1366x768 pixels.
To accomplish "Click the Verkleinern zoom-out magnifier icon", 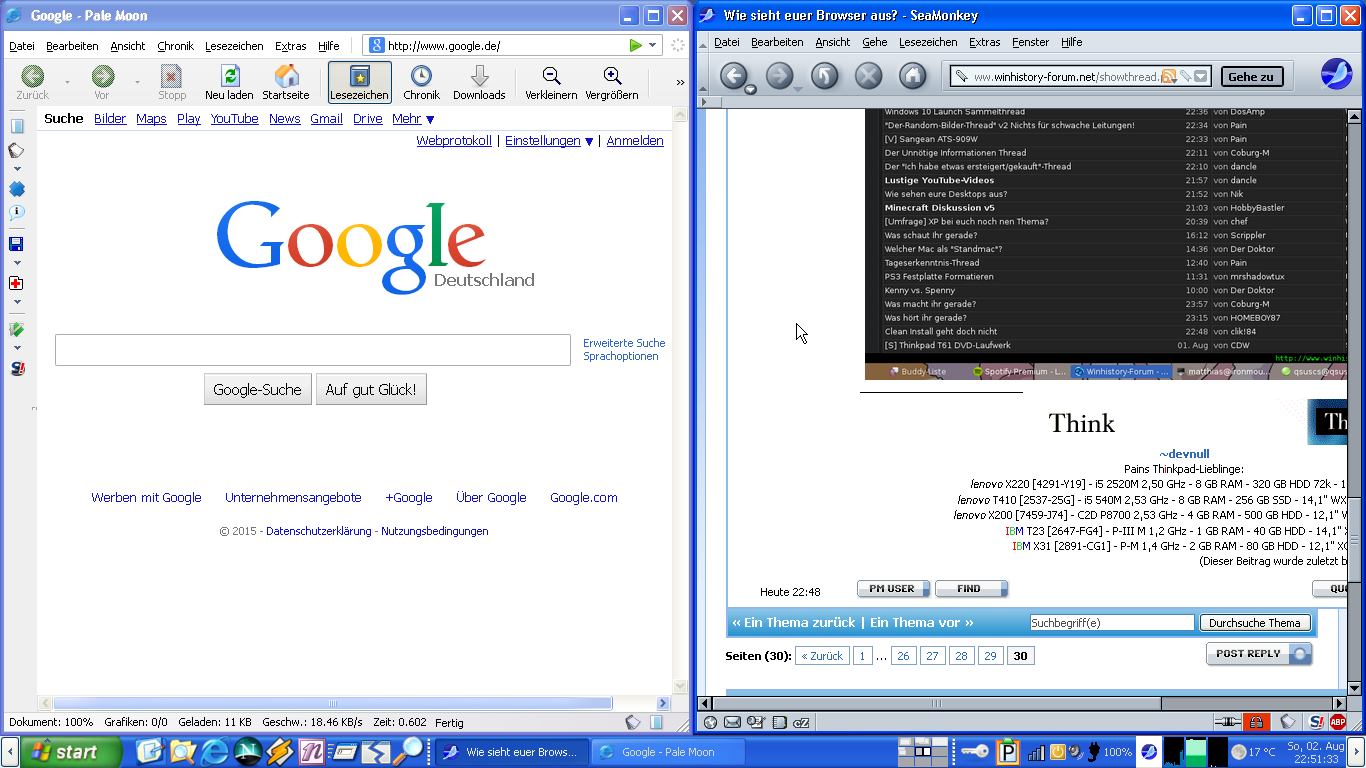I will point(551,77).
